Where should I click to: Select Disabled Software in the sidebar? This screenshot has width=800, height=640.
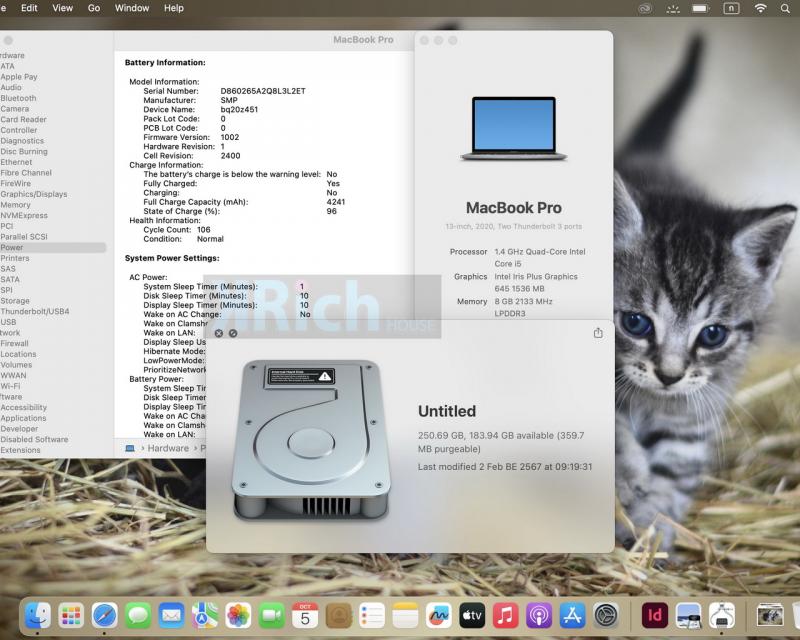coord(34,439)
